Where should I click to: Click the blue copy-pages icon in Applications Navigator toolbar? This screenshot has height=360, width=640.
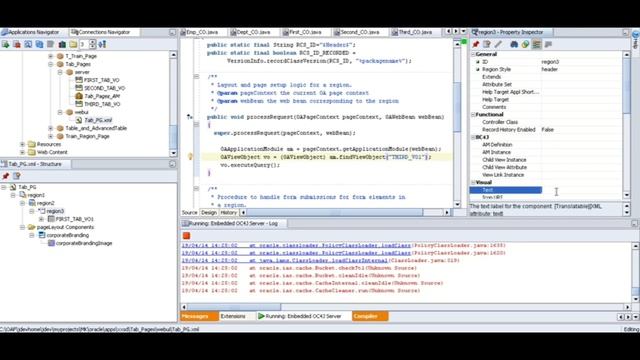tap(39, 44)
